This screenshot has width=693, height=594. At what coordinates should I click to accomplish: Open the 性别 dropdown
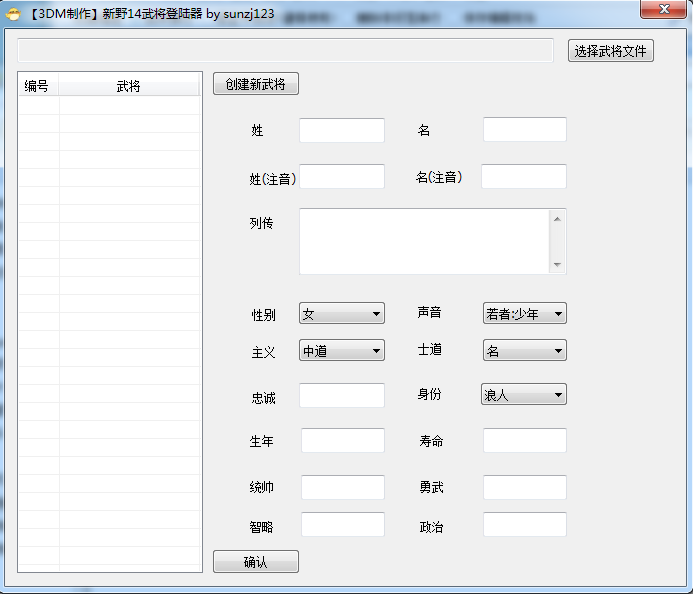coord(341,314)
